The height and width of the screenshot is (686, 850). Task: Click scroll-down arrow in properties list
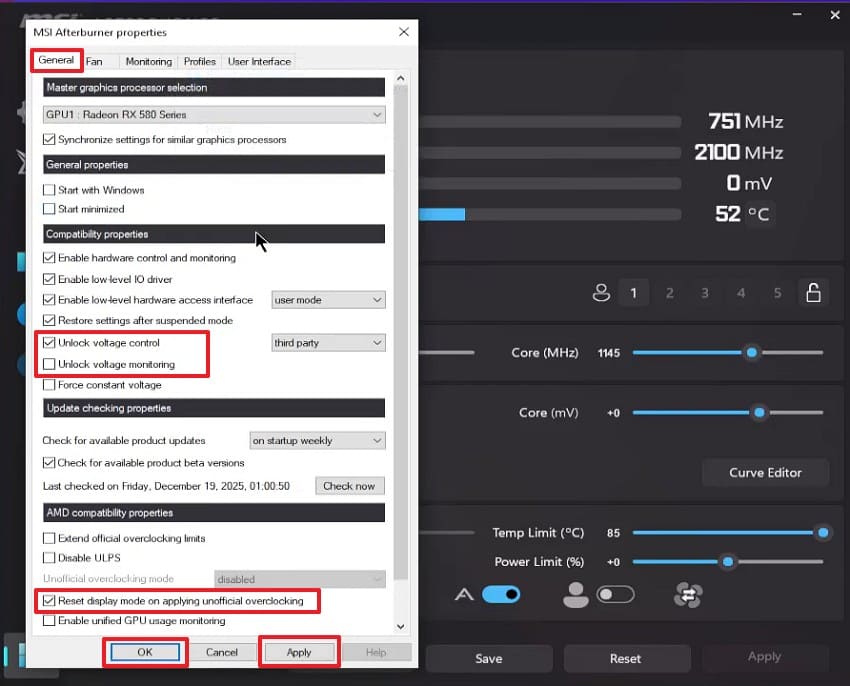pyautogui.click(x=401, y=627)
